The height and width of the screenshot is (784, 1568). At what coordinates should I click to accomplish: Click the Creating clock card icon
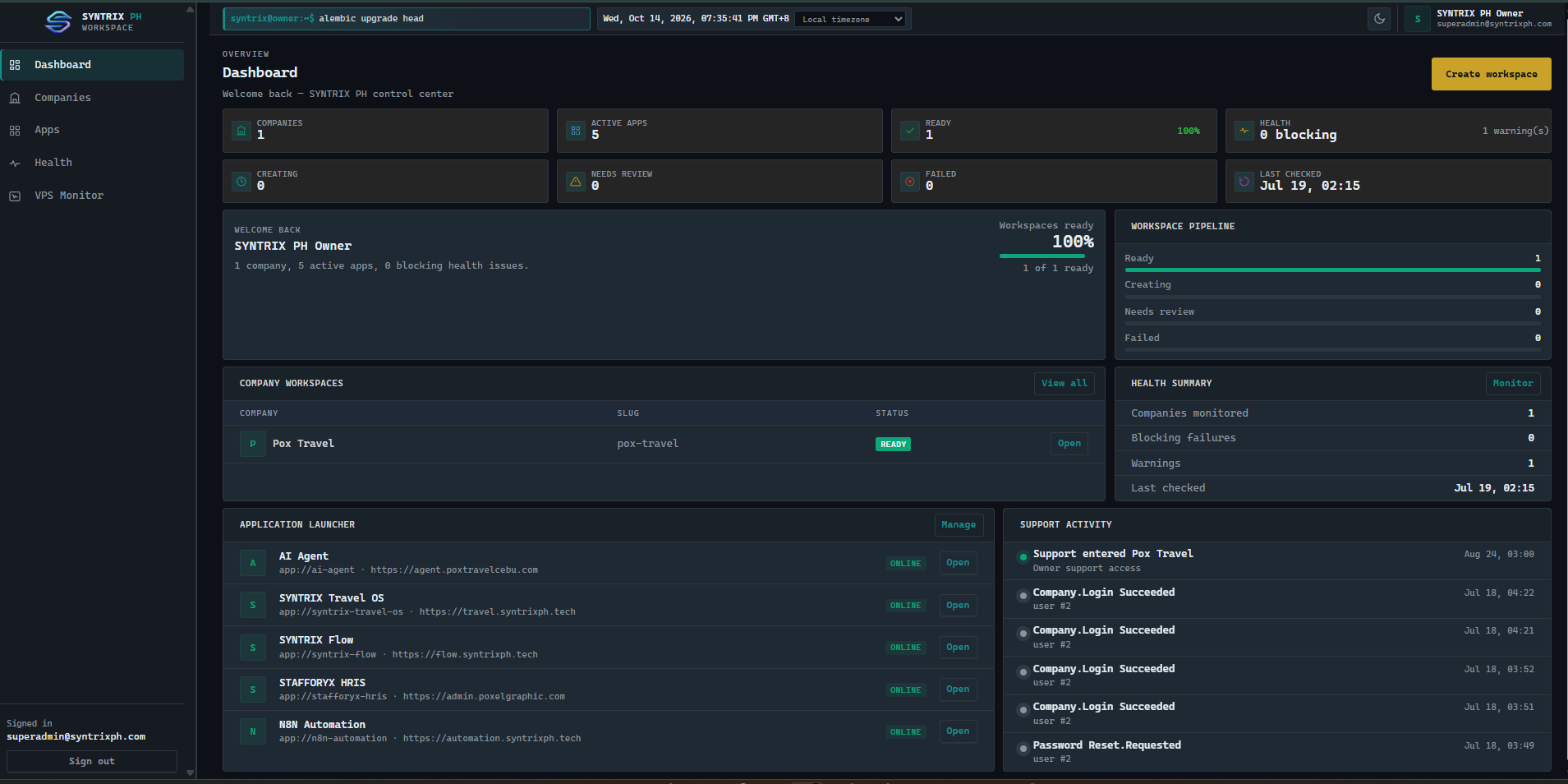point(241,182)
